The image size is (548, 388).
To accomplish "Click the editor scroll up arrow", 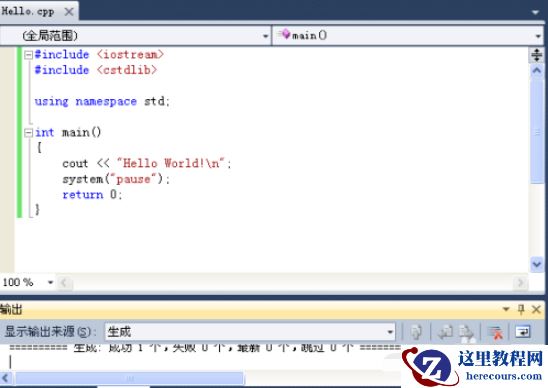I will (537, 71).
